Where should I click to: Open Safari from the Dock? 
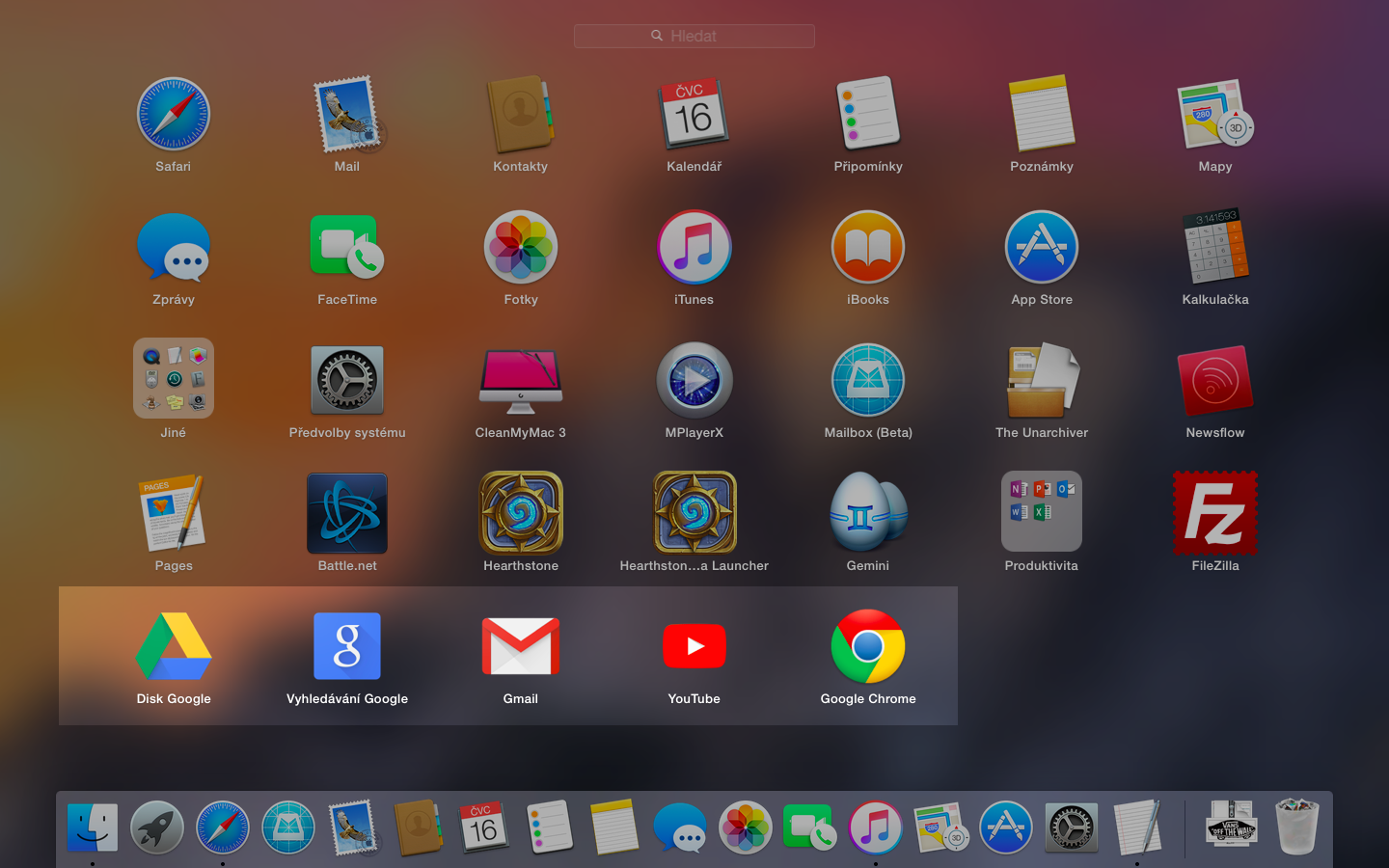pos(223,827)
